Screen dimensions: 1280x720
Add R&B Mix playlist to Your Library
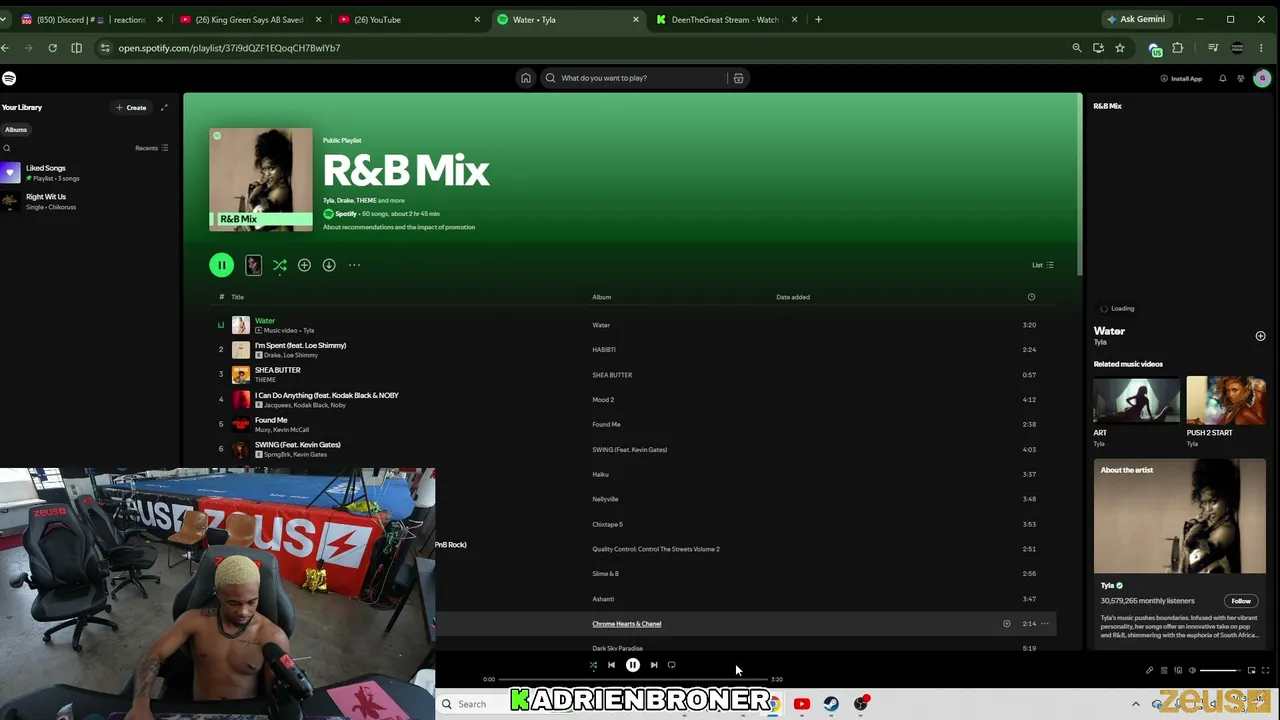click(x=304, y=265)
